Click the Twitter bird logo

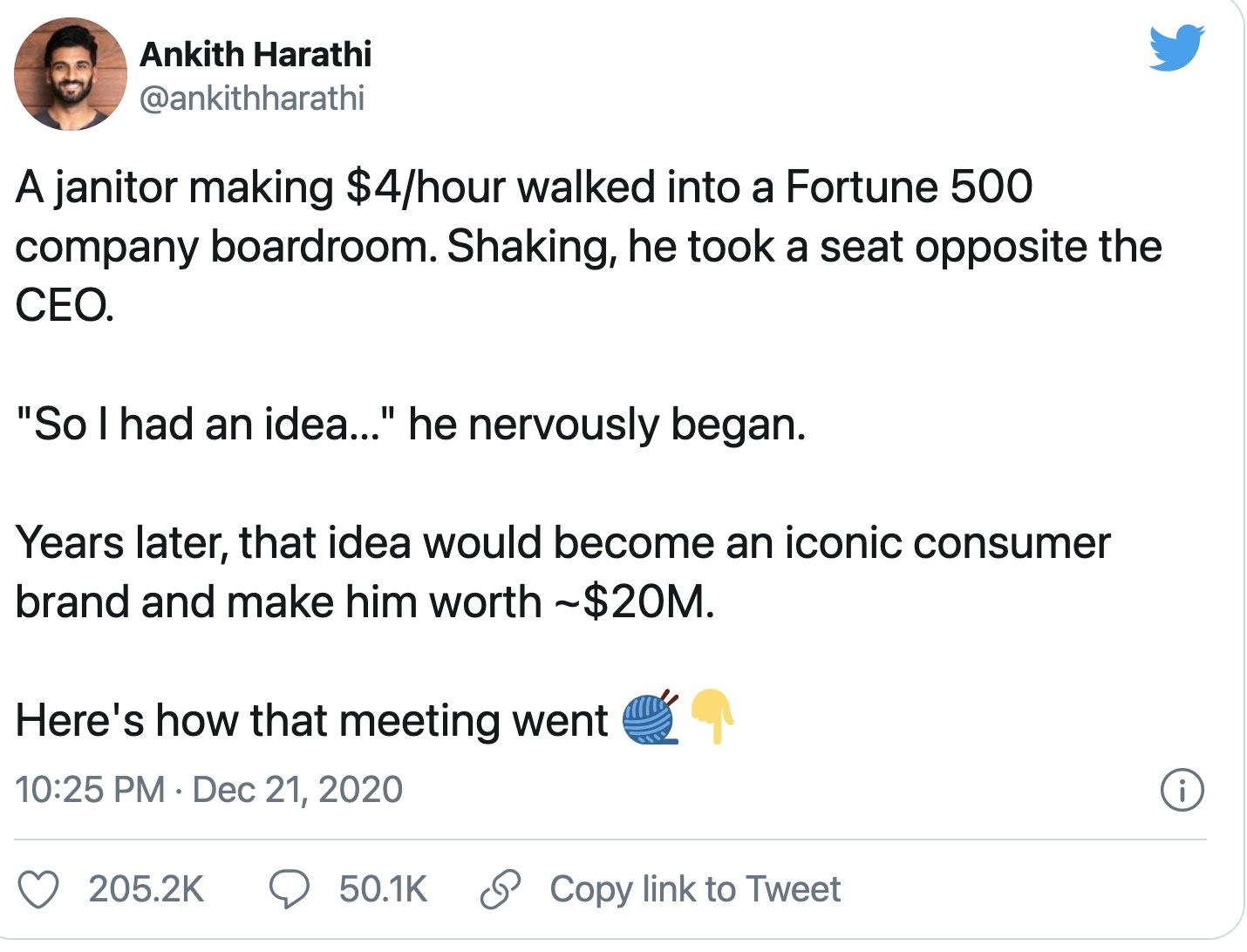coord(1176,48)
